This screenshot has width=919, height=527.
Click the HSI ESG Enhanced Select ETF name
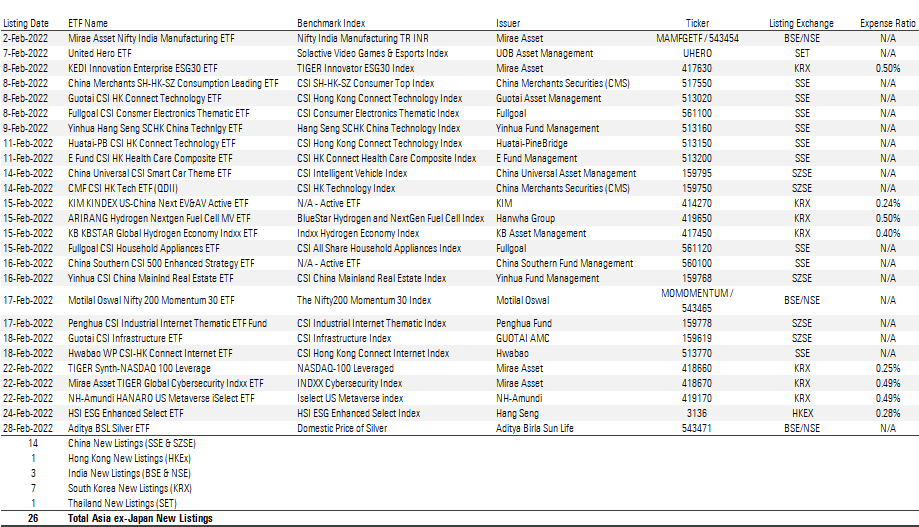point(126,413)
